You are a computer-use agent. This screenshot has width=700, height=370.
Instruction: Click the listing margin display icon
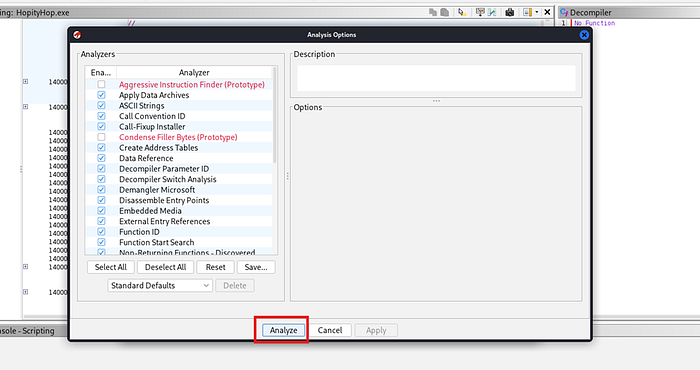[528, 12]
